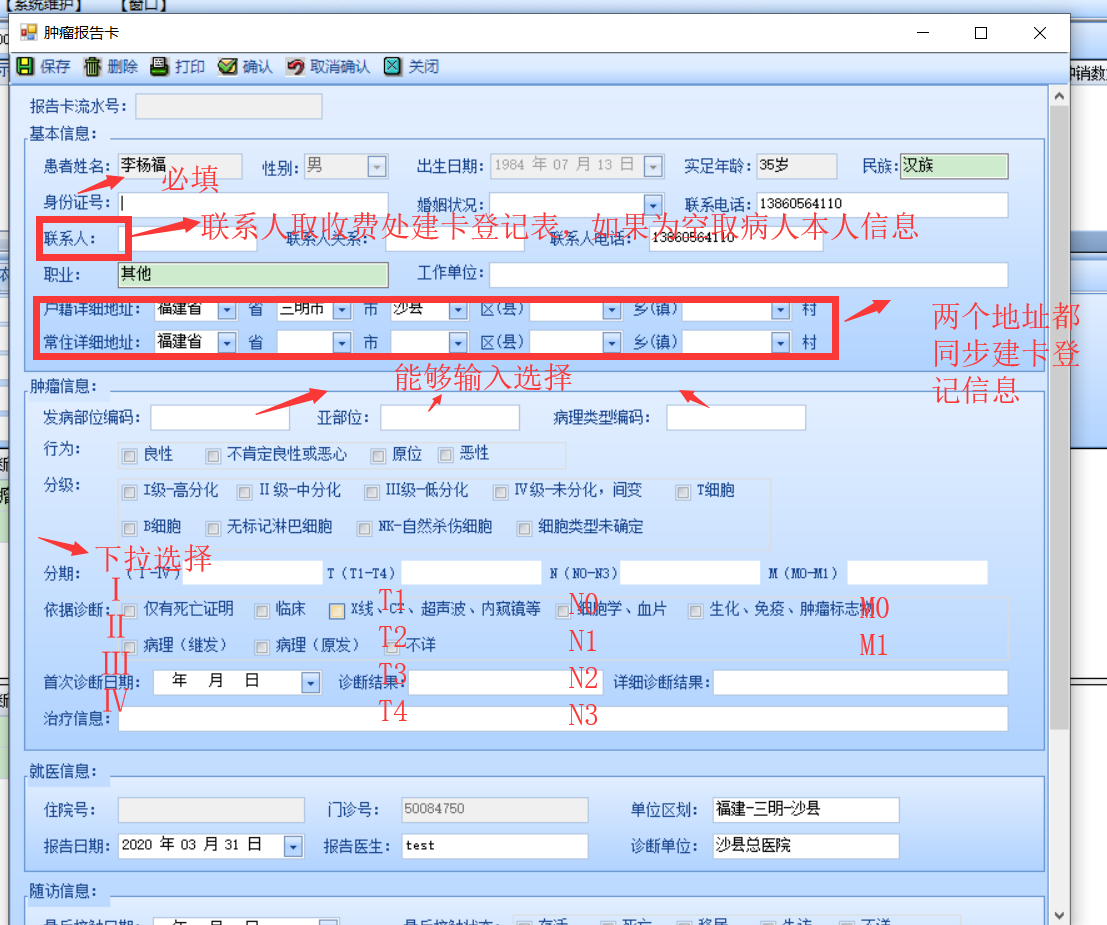Click the 取消确认 text button
Viewport: 1107px width, 925px height.
click(x=340, y=66)
